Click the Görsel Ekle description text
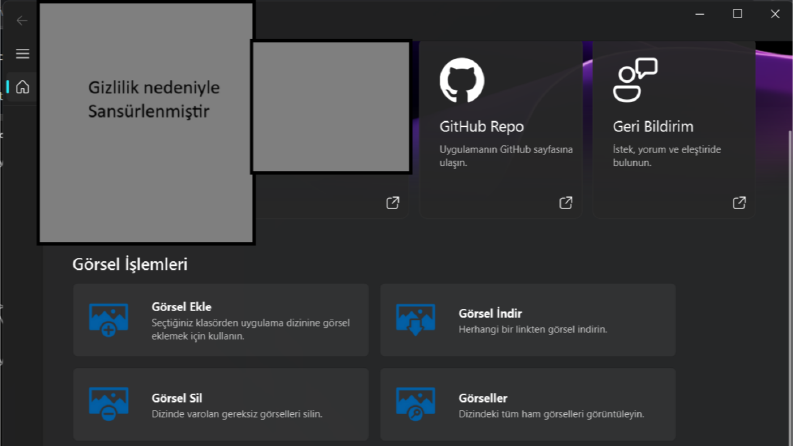 click(x=250, y=329)
